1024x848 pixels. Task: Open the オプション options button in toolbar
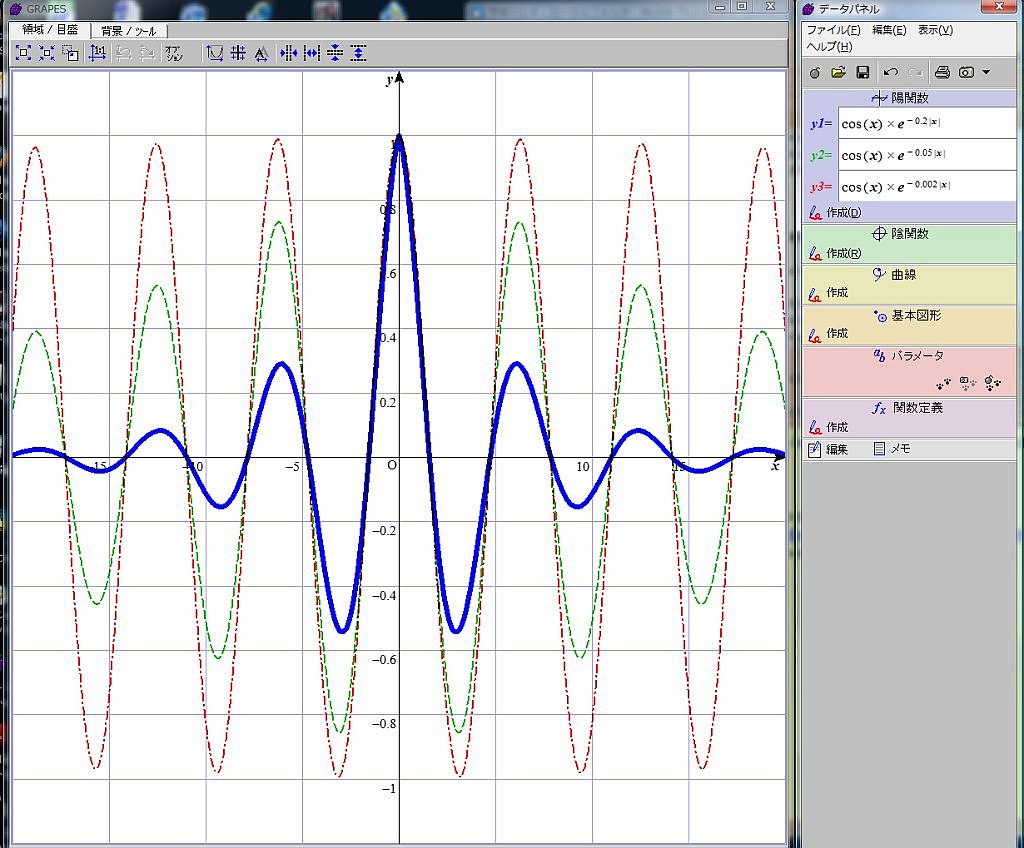(174, 53)
